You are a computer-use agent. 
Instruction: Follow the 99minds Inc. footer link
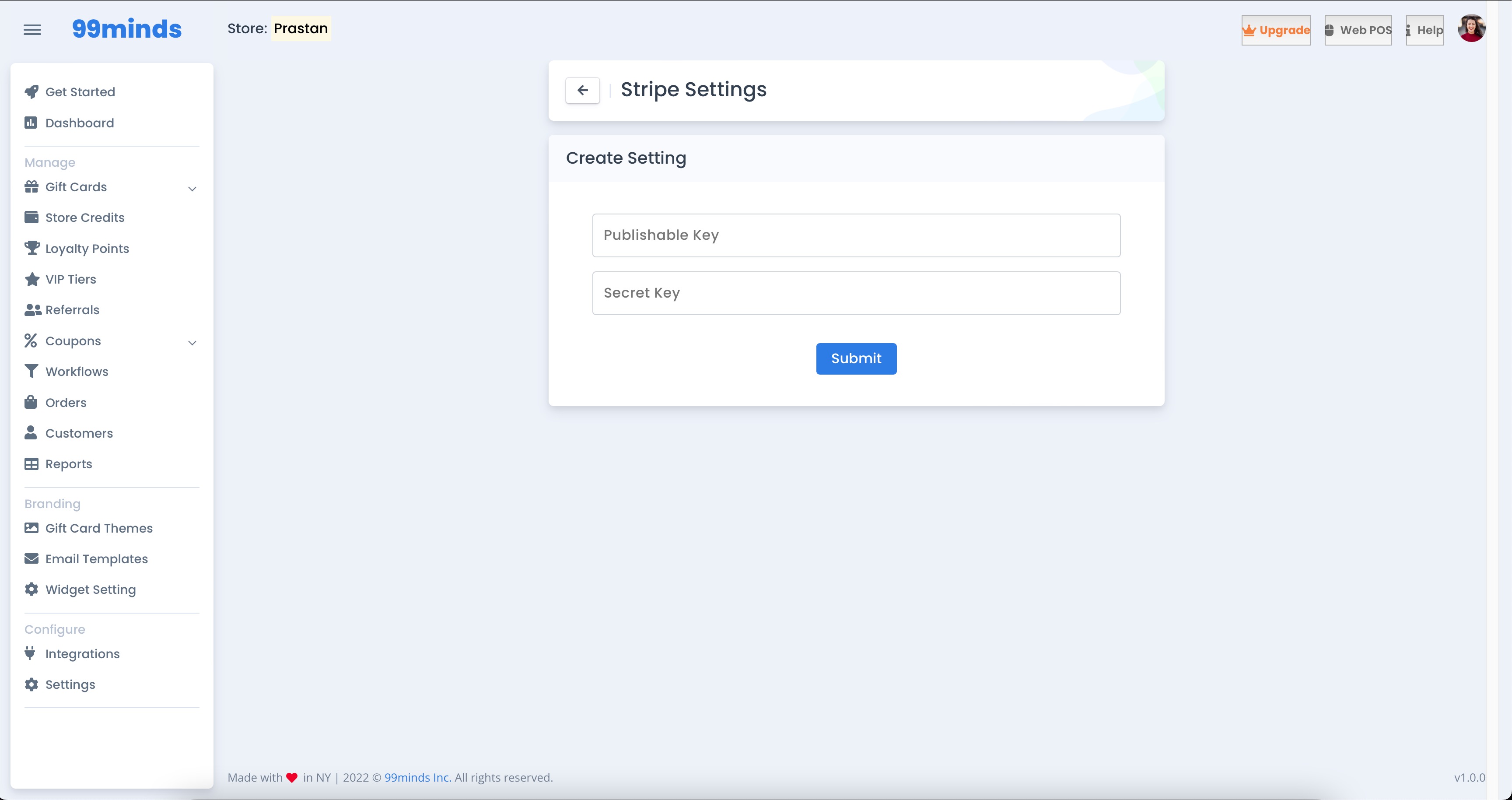[x=417, y=777]
